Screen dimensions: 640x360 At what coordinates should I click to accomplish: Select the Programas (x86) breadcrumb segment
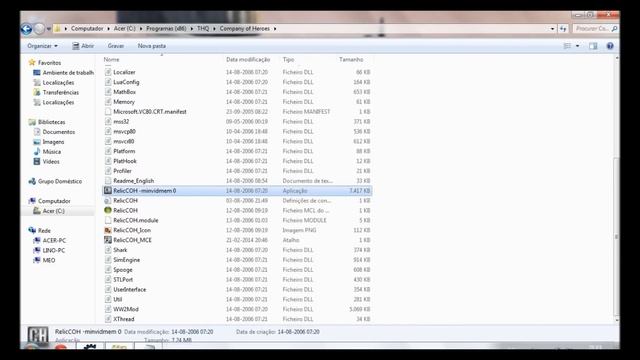[x=166, y=29]
